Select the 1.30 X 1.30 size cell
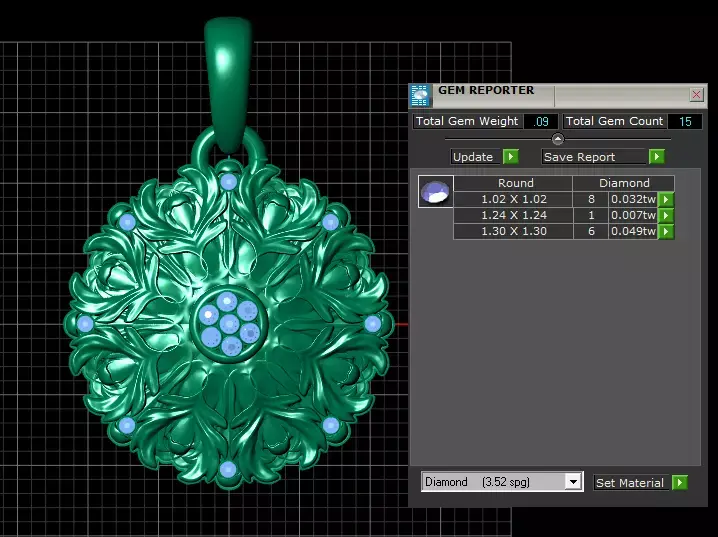The width and height of the screenshot is (718, 537). pyautogui.click(x=513, y=231)
